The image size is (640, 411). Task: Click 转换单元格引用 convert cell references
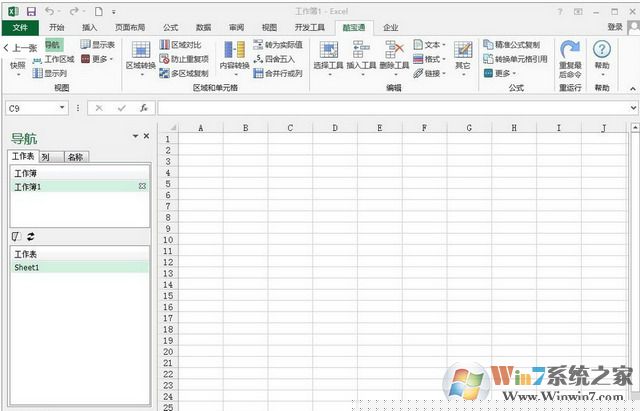[x=515, y=59]
